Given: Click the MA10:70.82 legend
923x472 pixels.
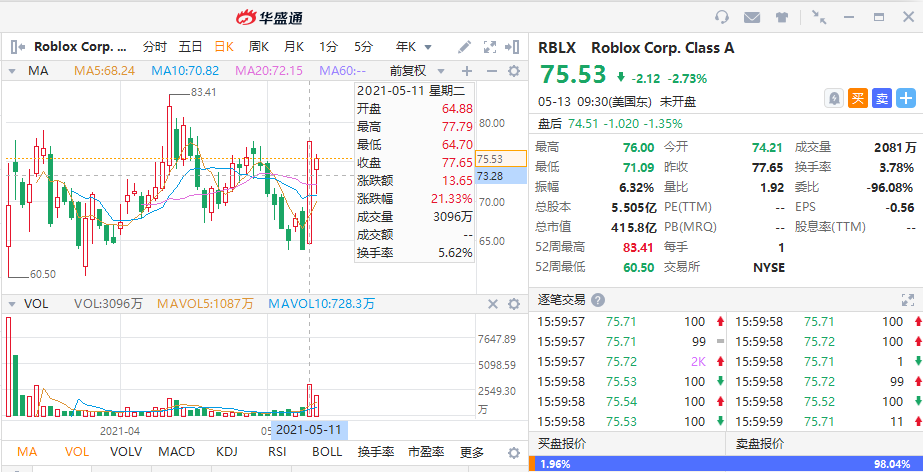Looking at the screenshot, I should pyautogui.click(x=185, y=71).
